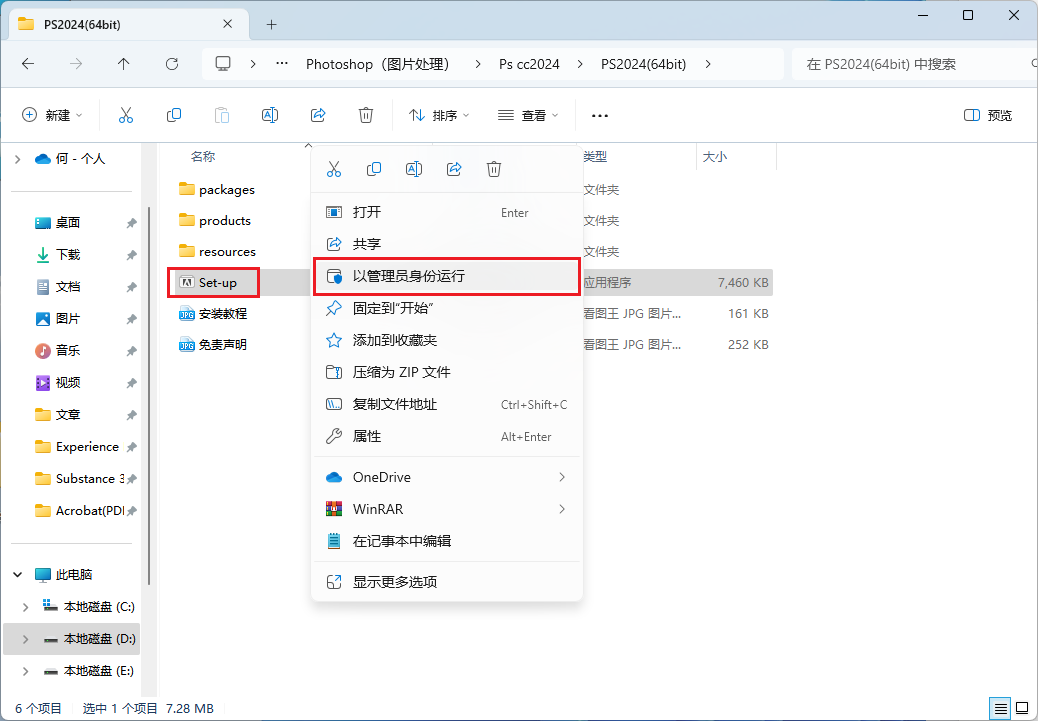Image resolution: width=1038 pixels, height=721 pixels.
Task: Sort by the 大小 column header
Action: tap(714, 157)
